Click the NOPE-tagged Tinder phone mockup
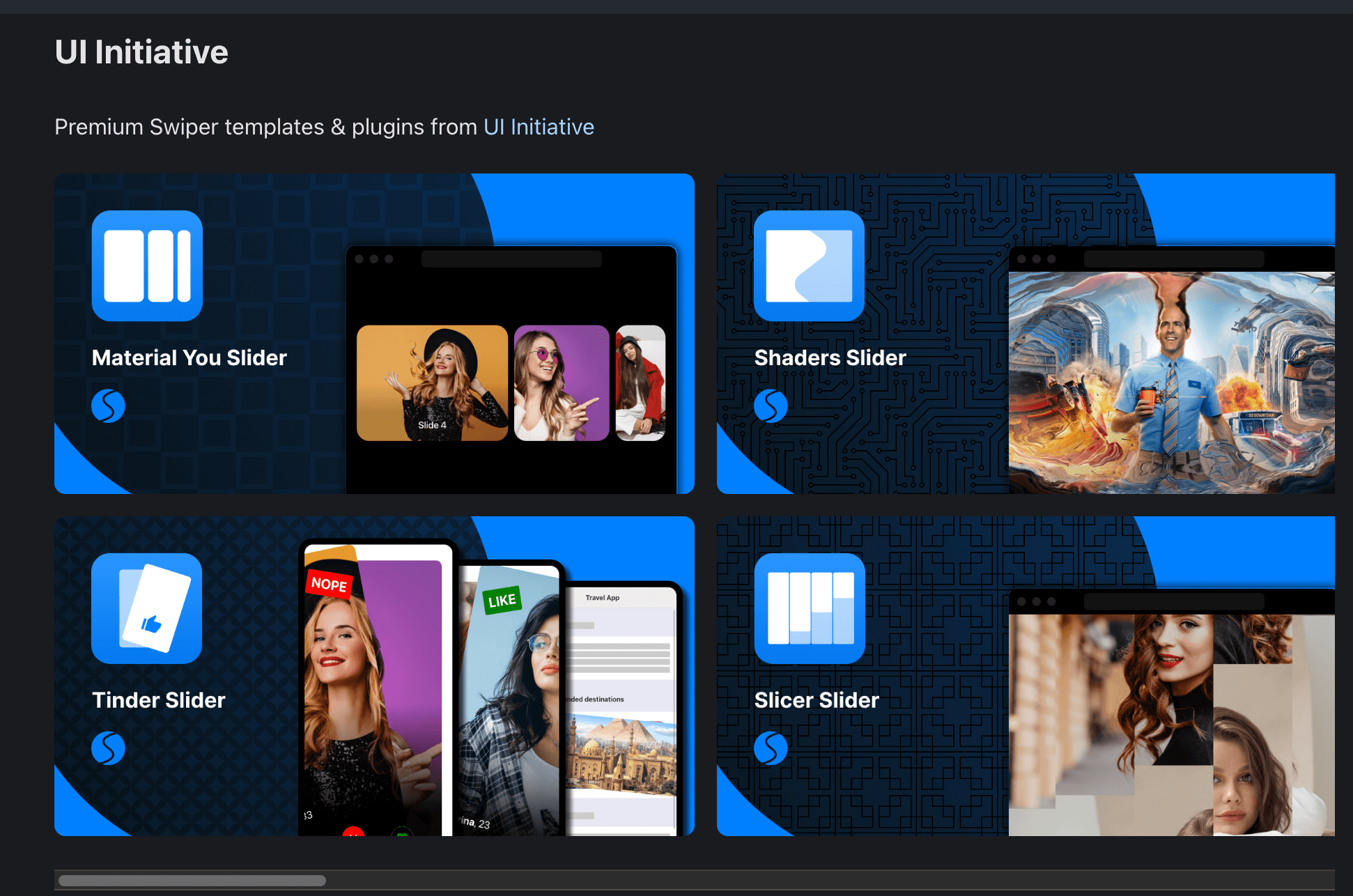This screenshot has height=896, width=1353. 376,690
